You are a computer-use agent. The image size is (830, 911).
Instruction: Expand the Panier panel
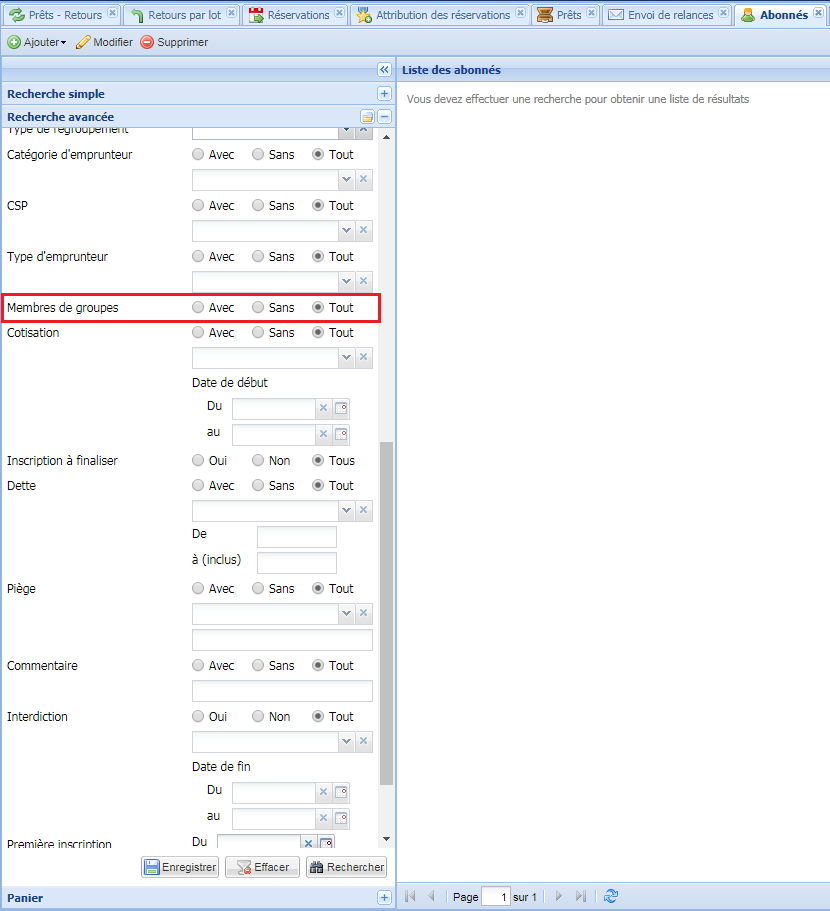[x=384, y=898]
